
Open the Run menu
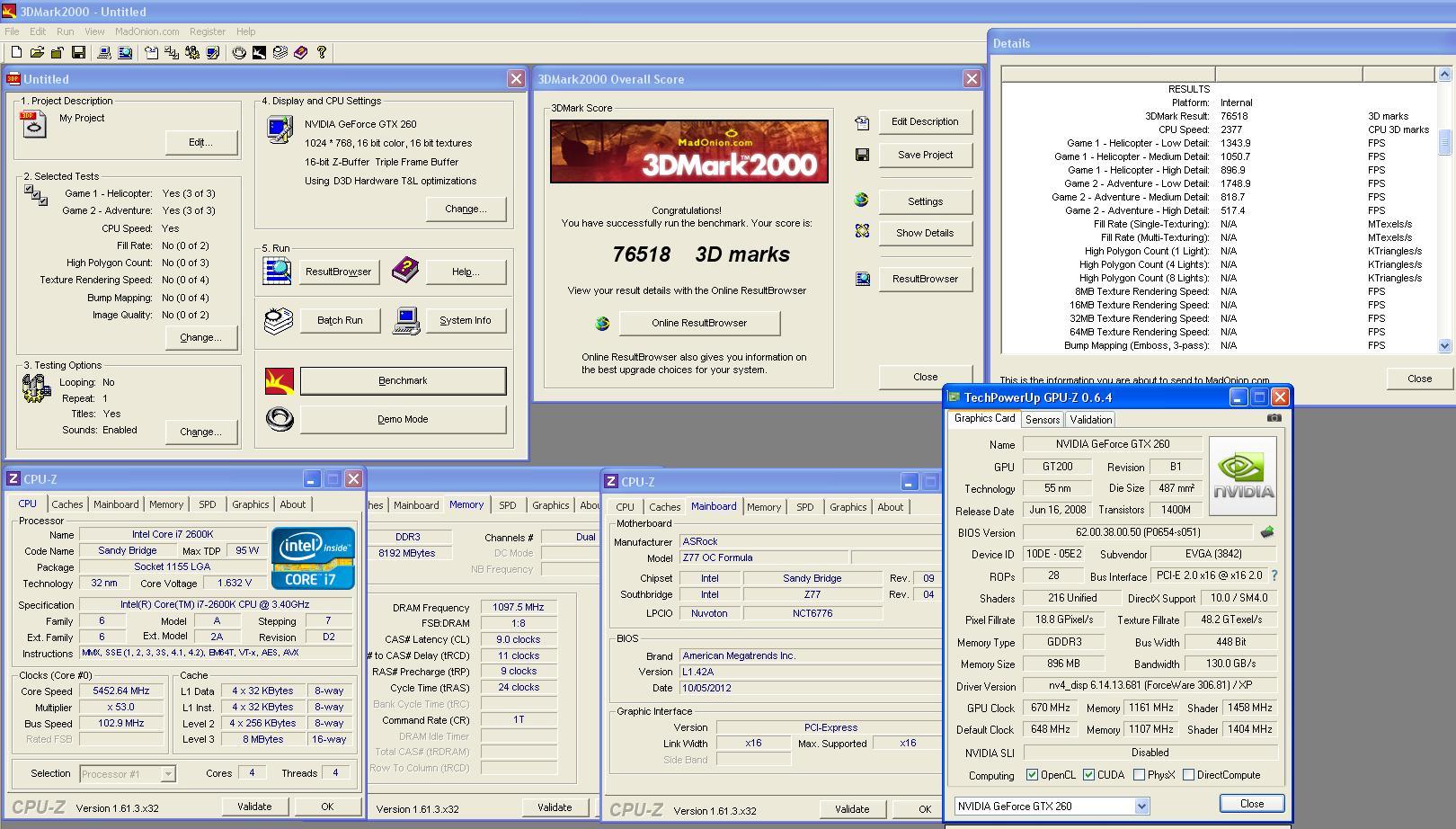[65, 31]
